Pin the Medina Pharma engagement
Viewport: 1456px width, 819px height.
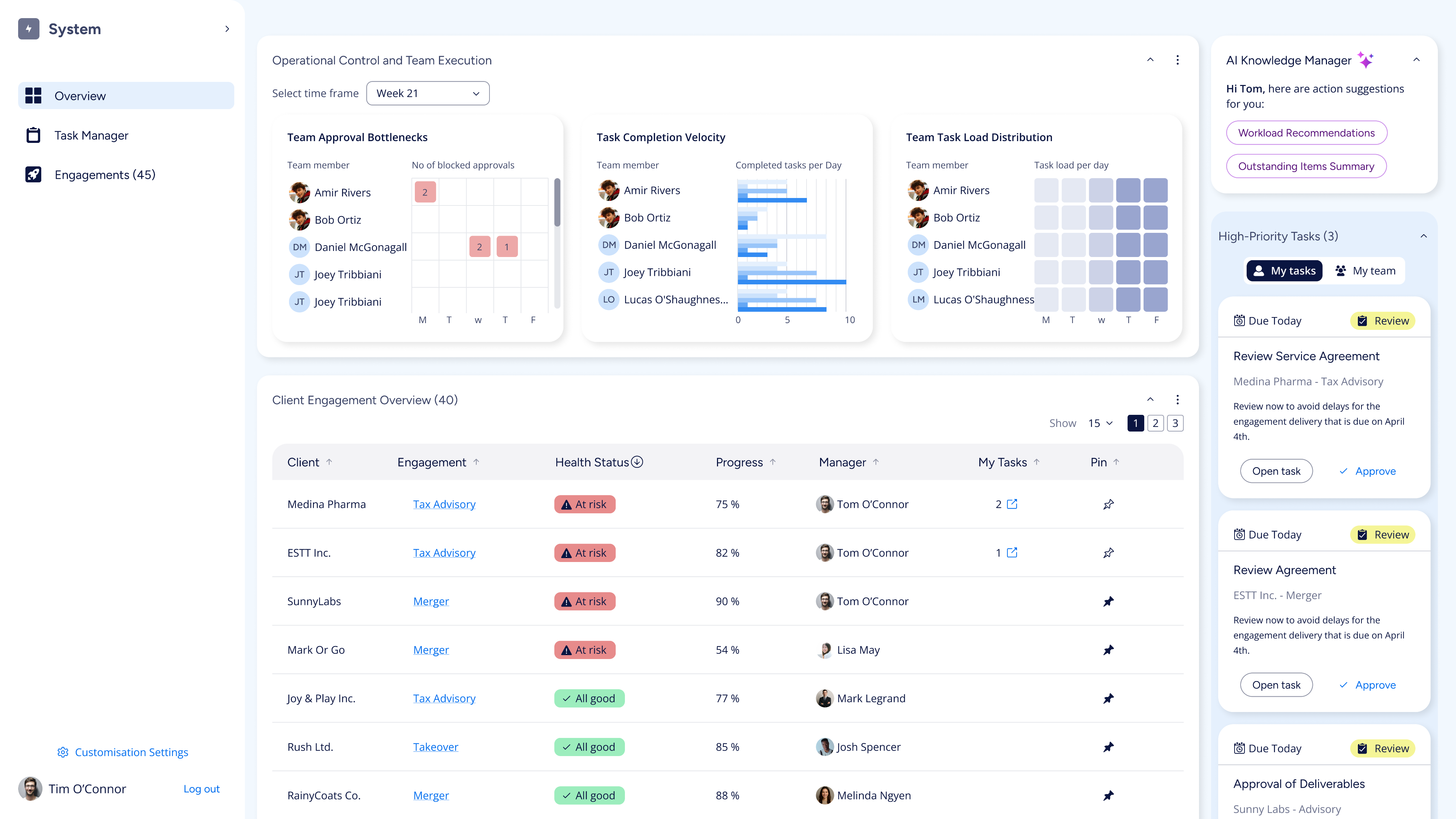(x=1108, y=504)
